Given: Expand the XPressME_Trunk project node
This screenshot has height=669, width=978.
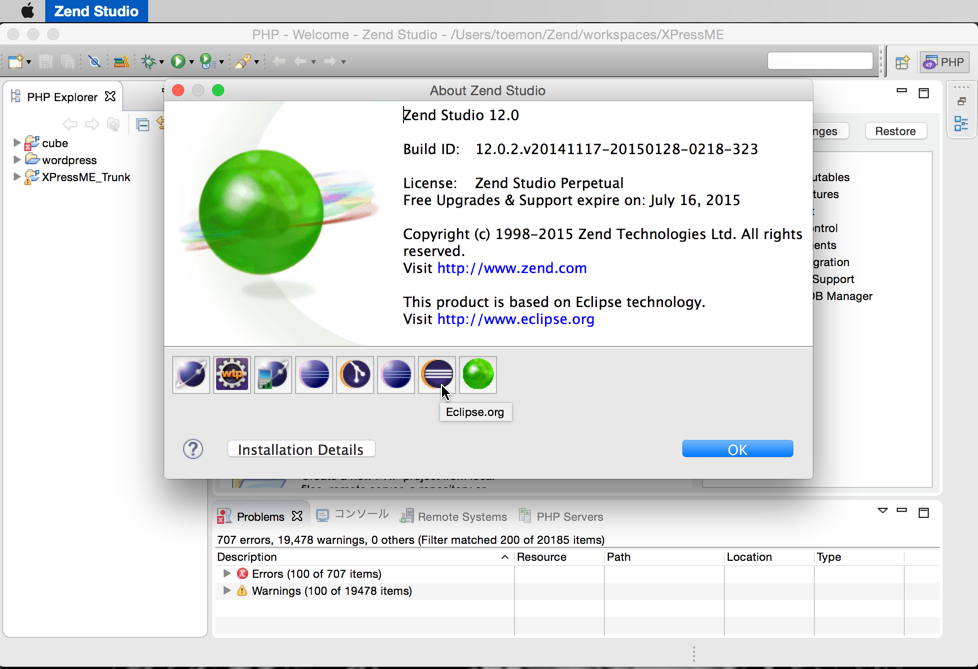Looking at the screenshot, I should 17,176.
